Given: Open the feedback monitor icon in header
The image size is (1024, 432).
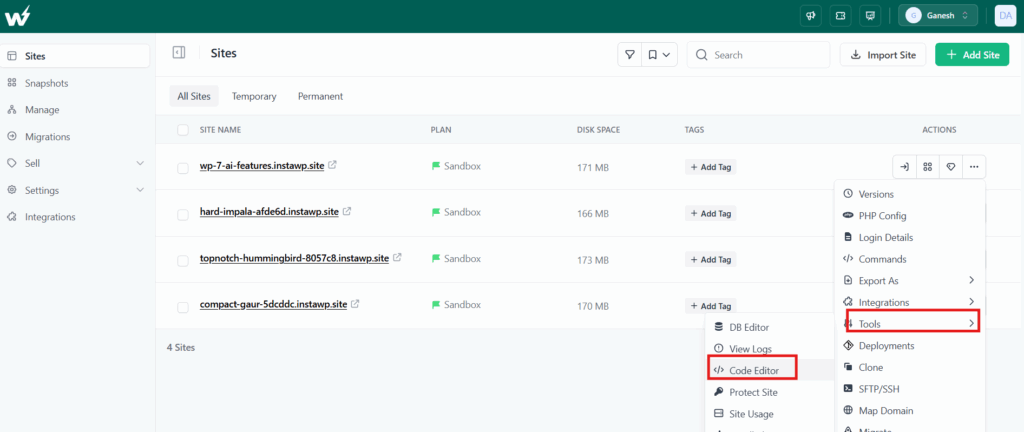Looking at the screenshot, I should tap(870, 16).
